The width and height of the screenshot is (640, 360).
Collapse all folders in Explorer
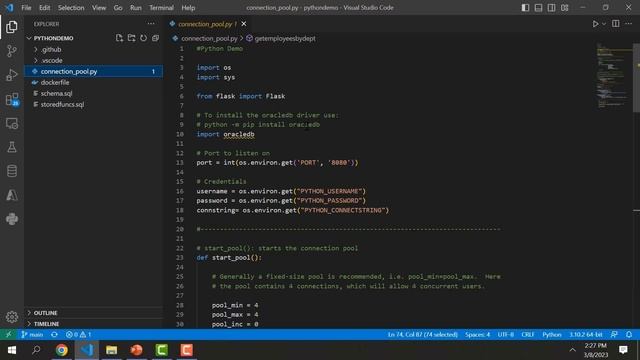pos(156,38)
